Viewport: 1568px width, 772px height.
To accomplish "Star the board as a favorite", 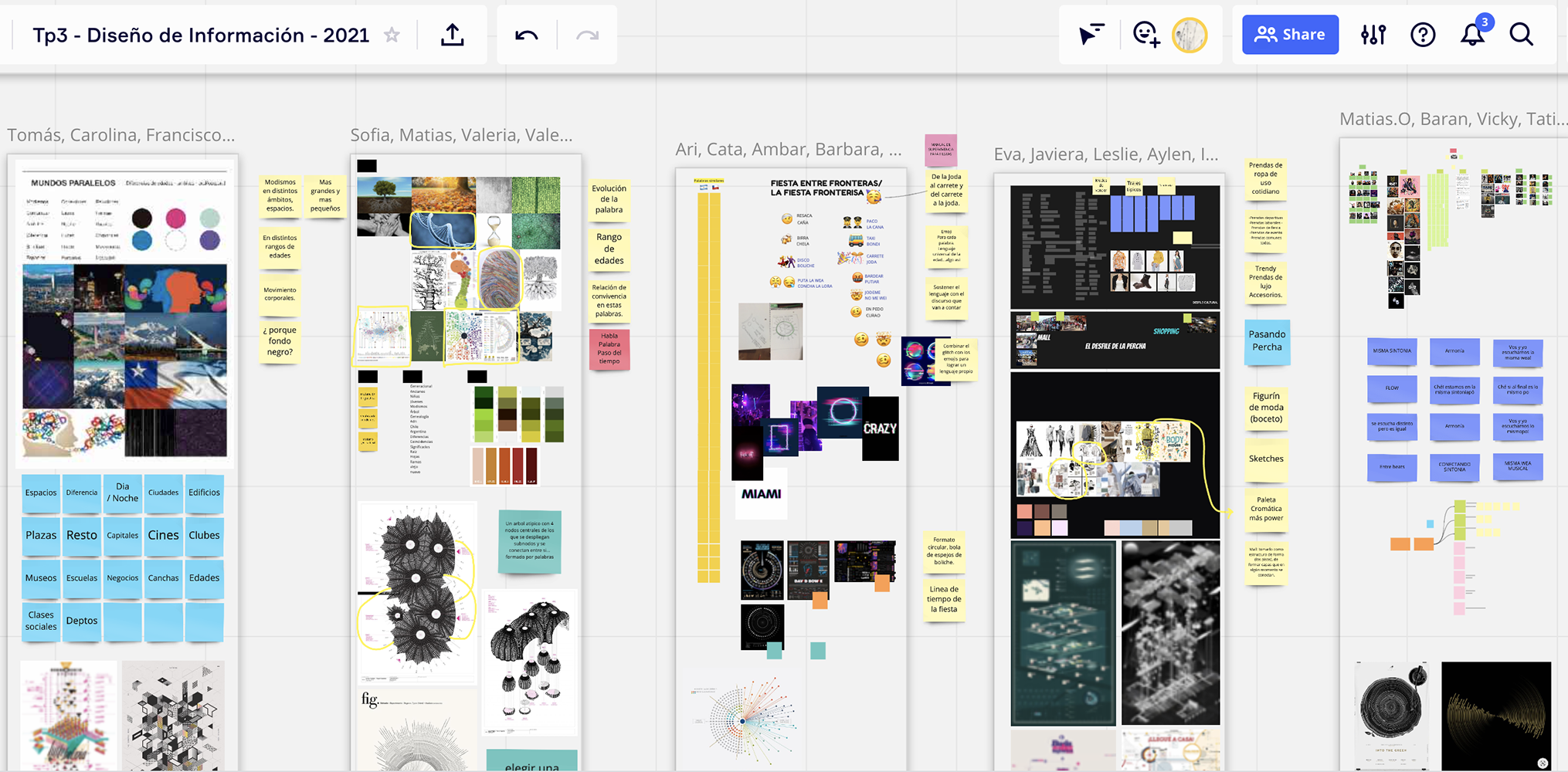I will pyautogui.click(x=392, y=36).
